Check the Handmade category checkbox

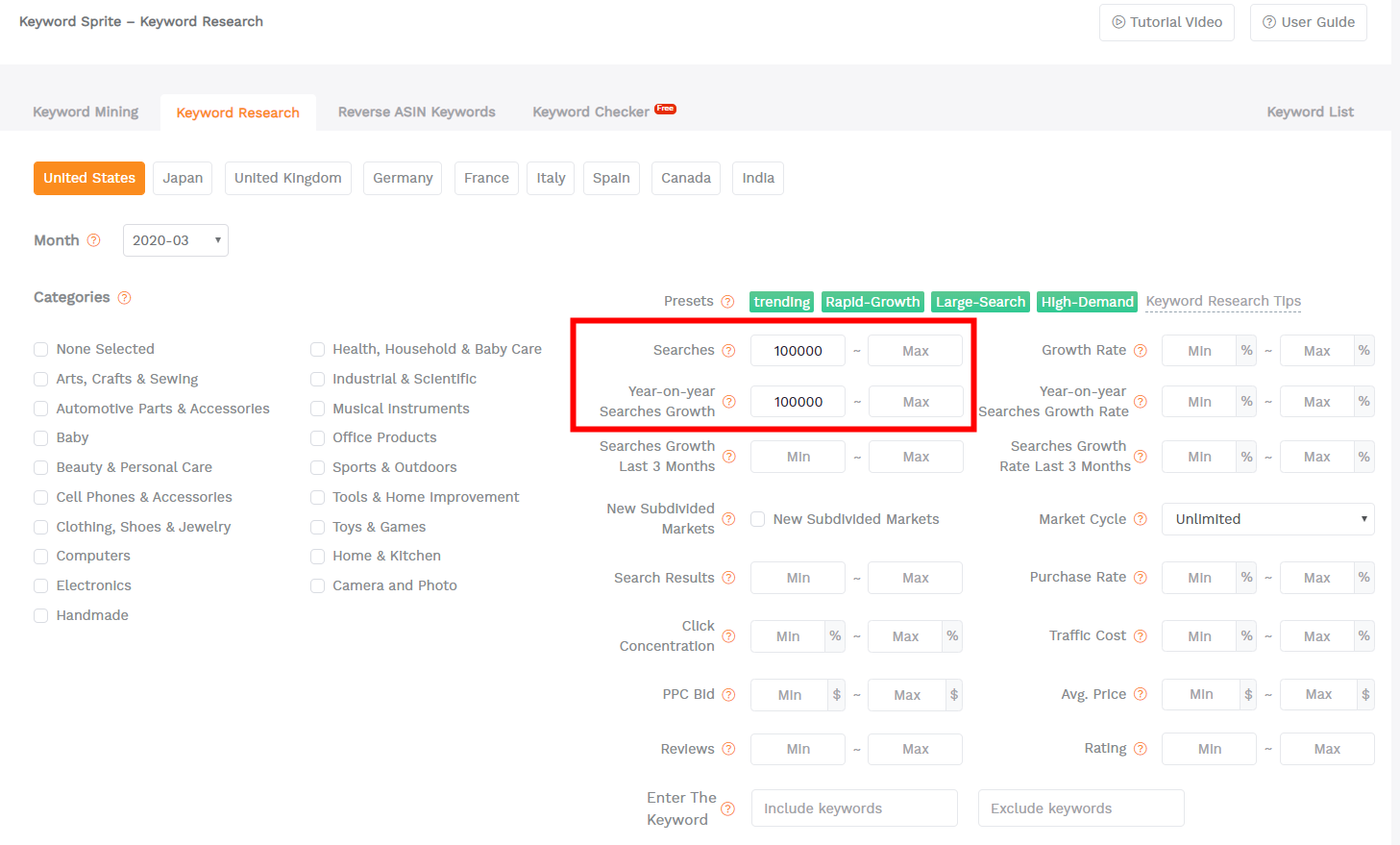pyautogui.click(x=40, y=616)
